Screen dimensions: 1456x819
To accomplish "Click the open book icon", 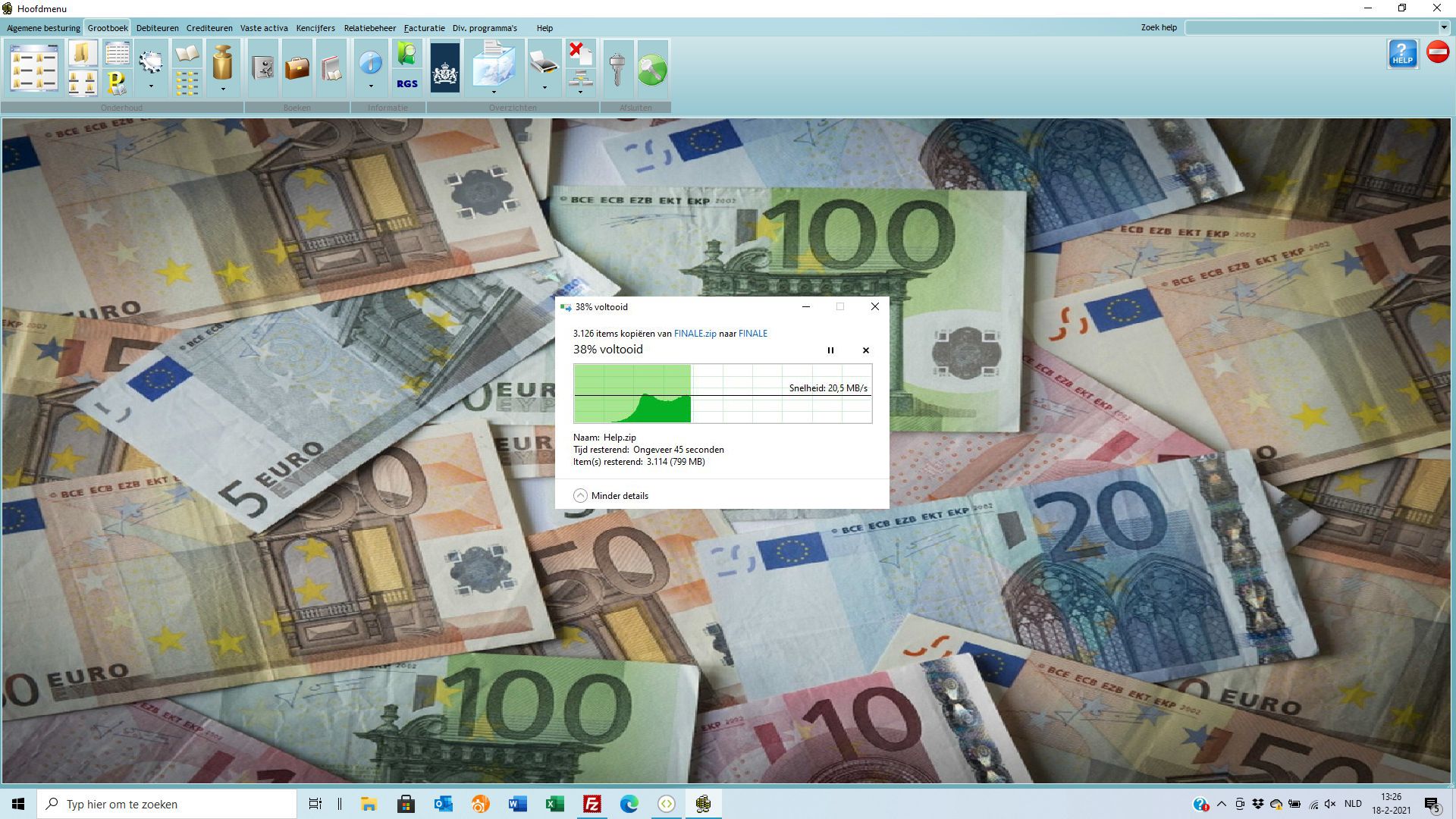I will (187, 53).
